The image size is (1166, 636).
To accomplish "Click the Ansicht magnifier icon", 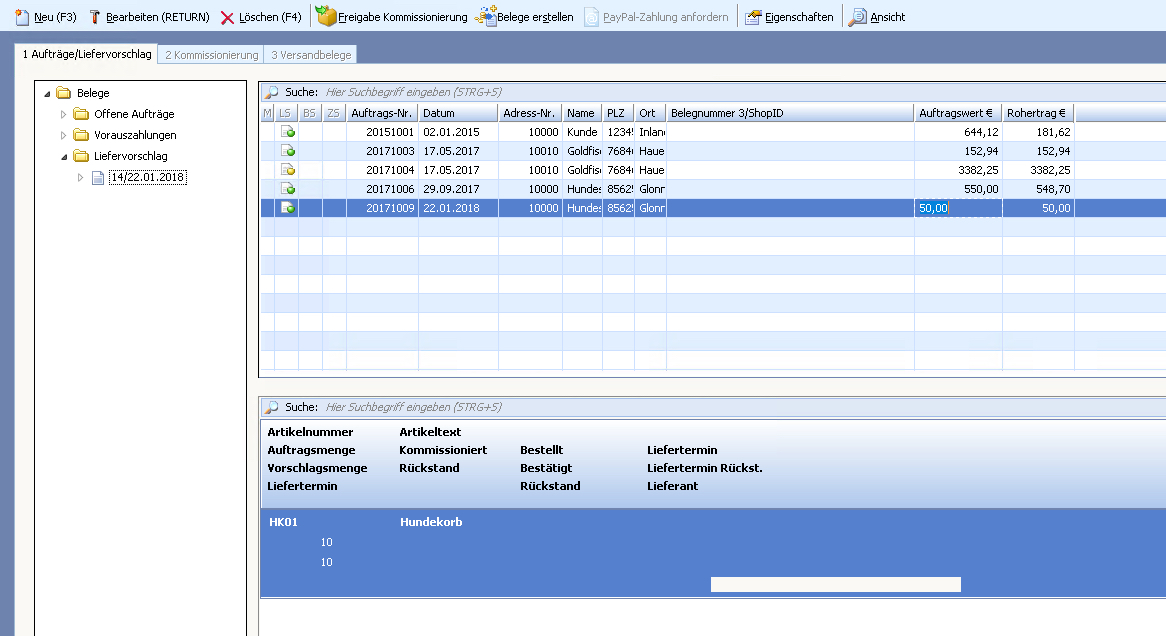I will click(x=858, y=17).
